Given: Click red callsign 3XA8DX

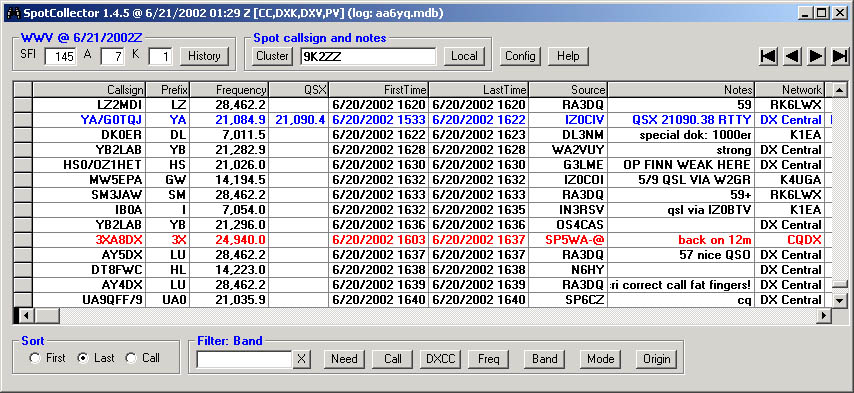Looking at the screenshot, I should coord(119,240).
